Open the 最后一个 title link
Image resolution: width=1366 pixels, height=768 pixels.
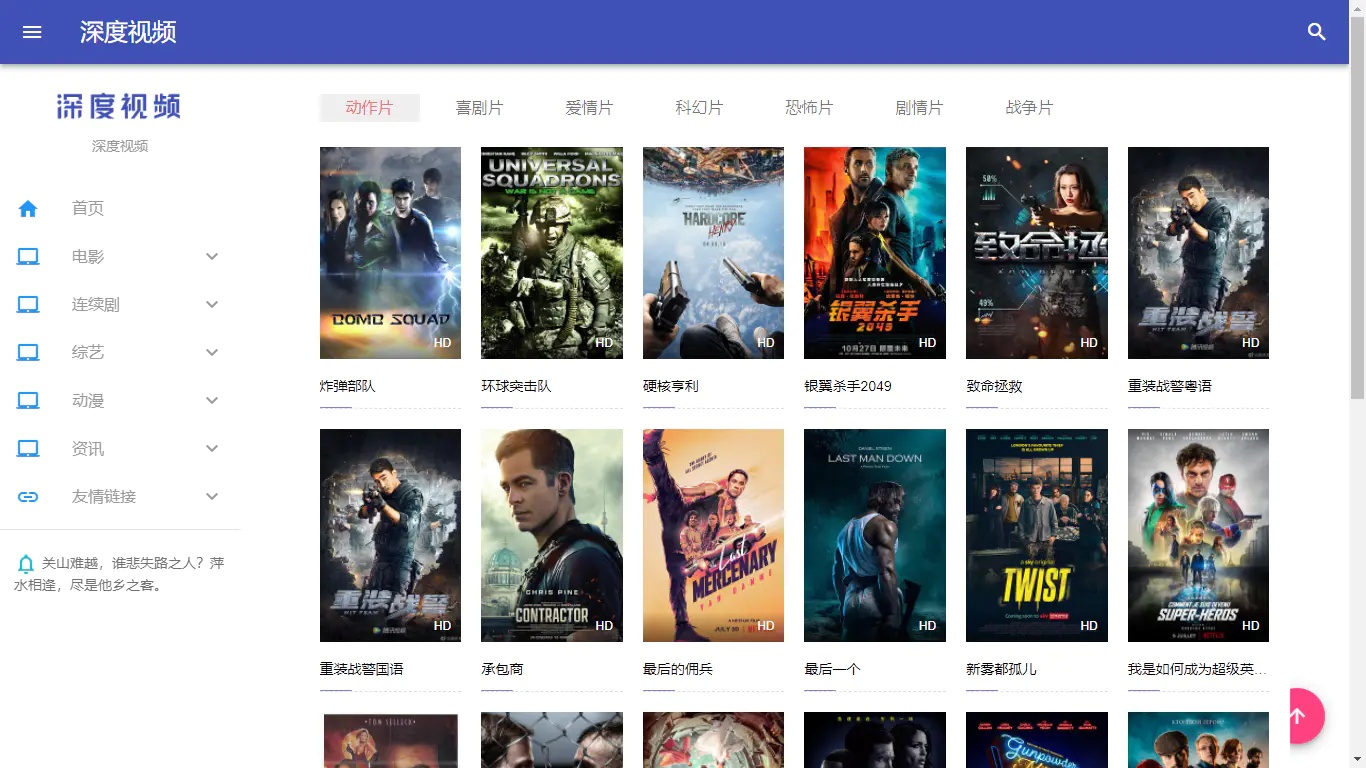tap(832, 669)
